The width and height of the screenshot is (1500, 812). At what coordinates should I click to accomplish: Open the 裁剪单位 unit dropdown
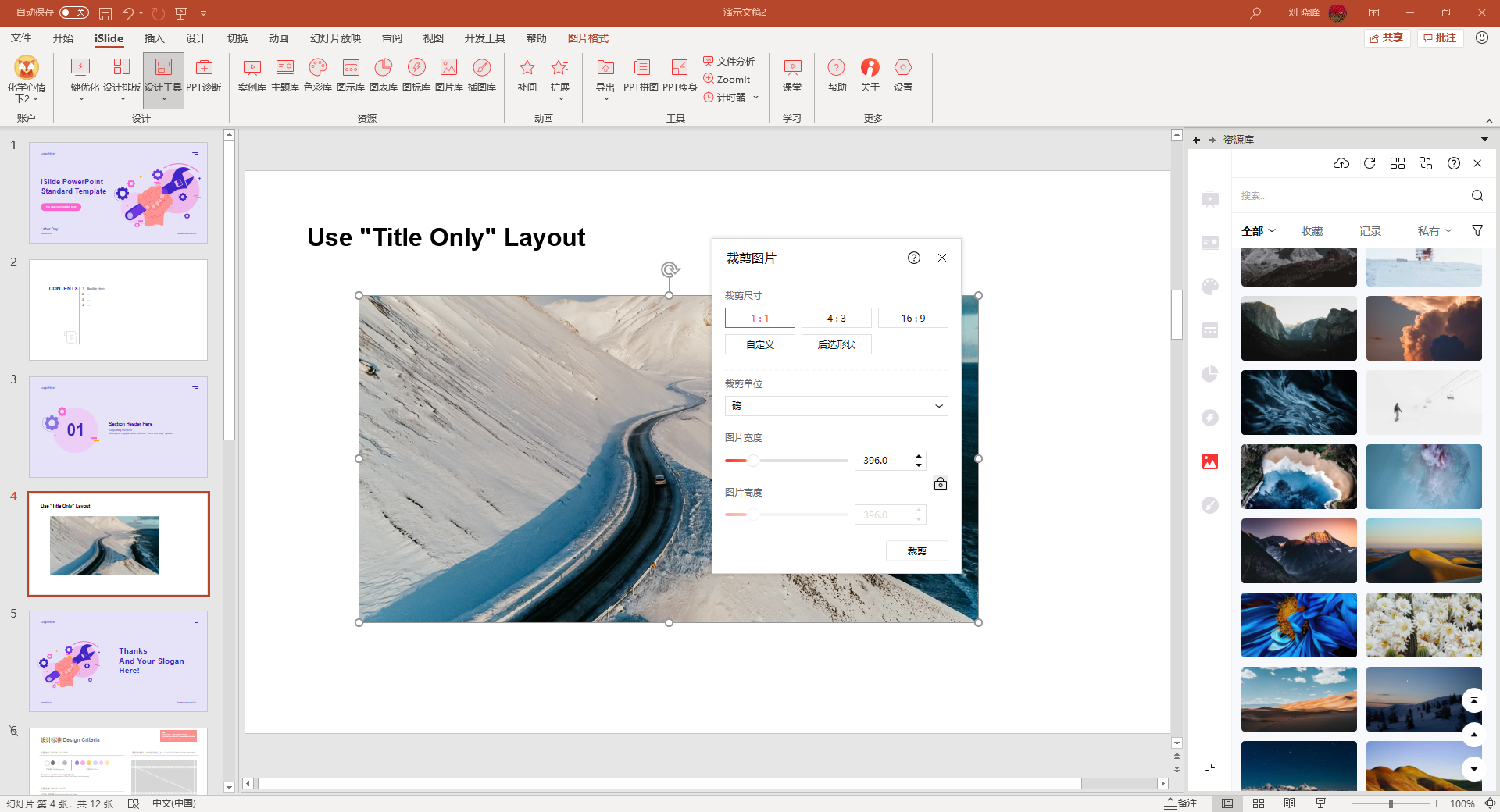837,406
